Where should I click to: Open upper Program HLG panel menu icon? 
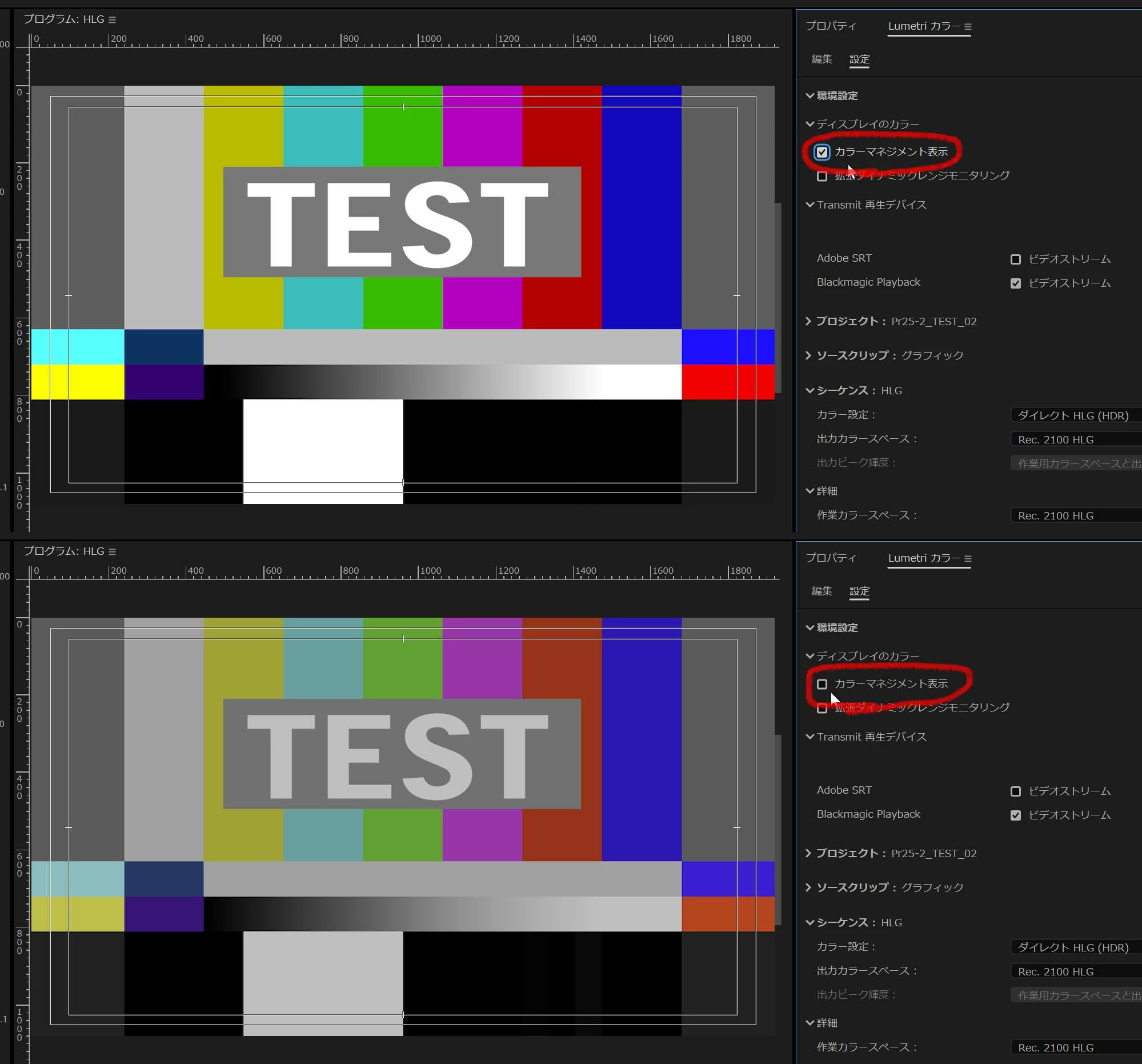pyautogui.click(x=112, y=19)
